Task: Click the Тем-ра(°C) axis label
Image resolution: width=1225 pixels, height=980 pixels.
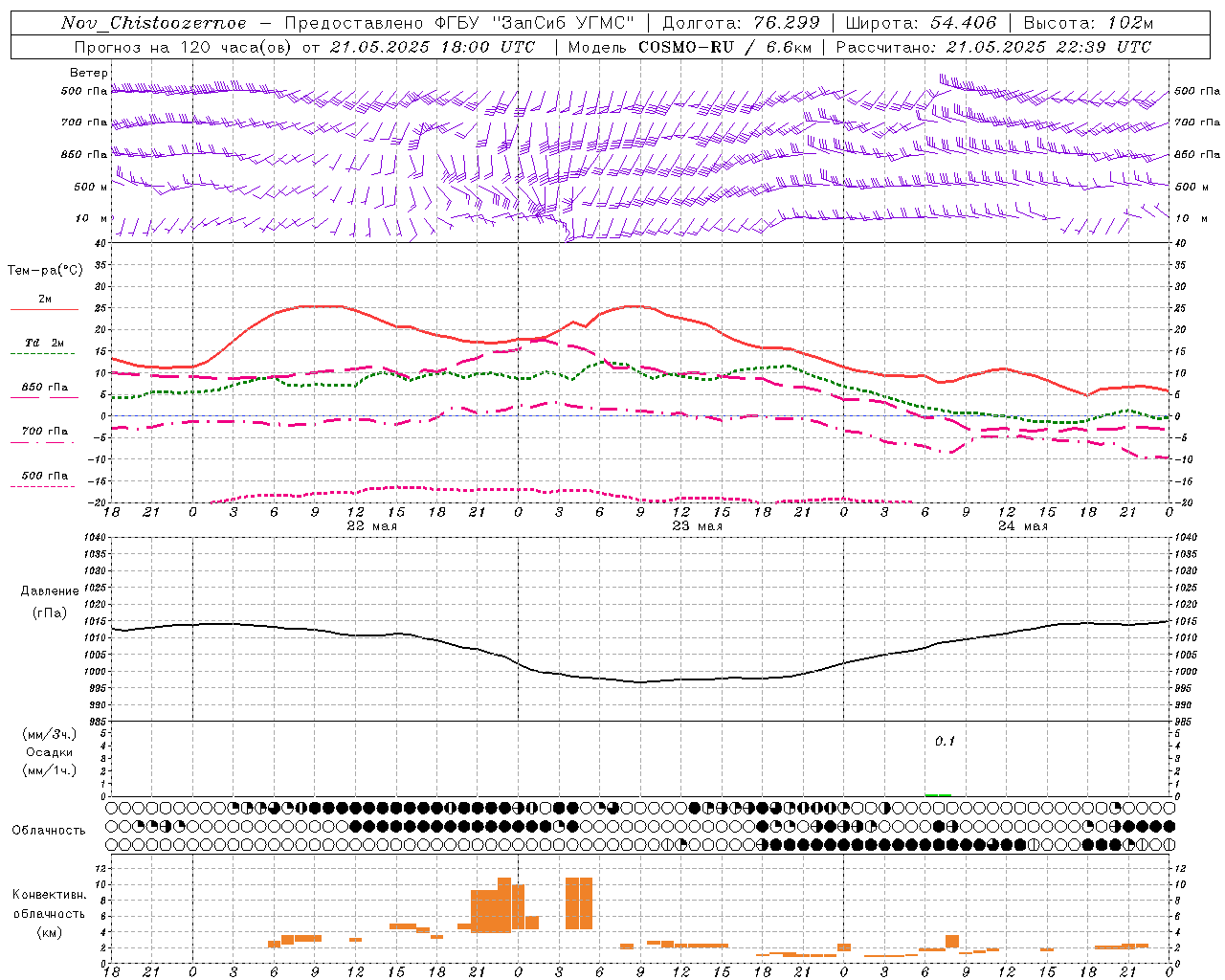Action: tap(45, 271)
